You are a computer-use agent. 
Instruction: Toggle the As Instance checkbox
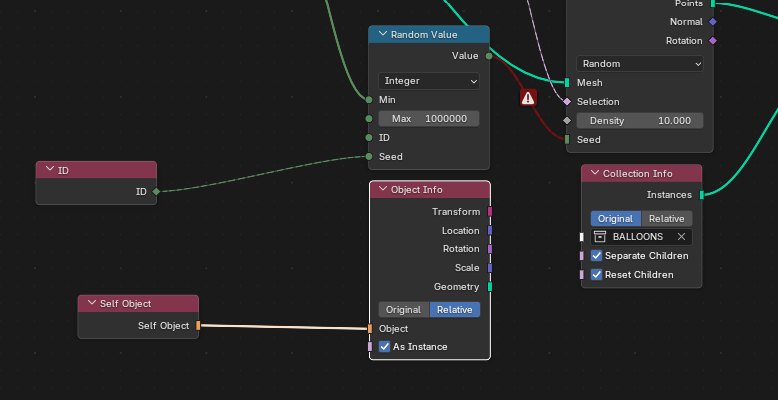click(x=385, y=346)
